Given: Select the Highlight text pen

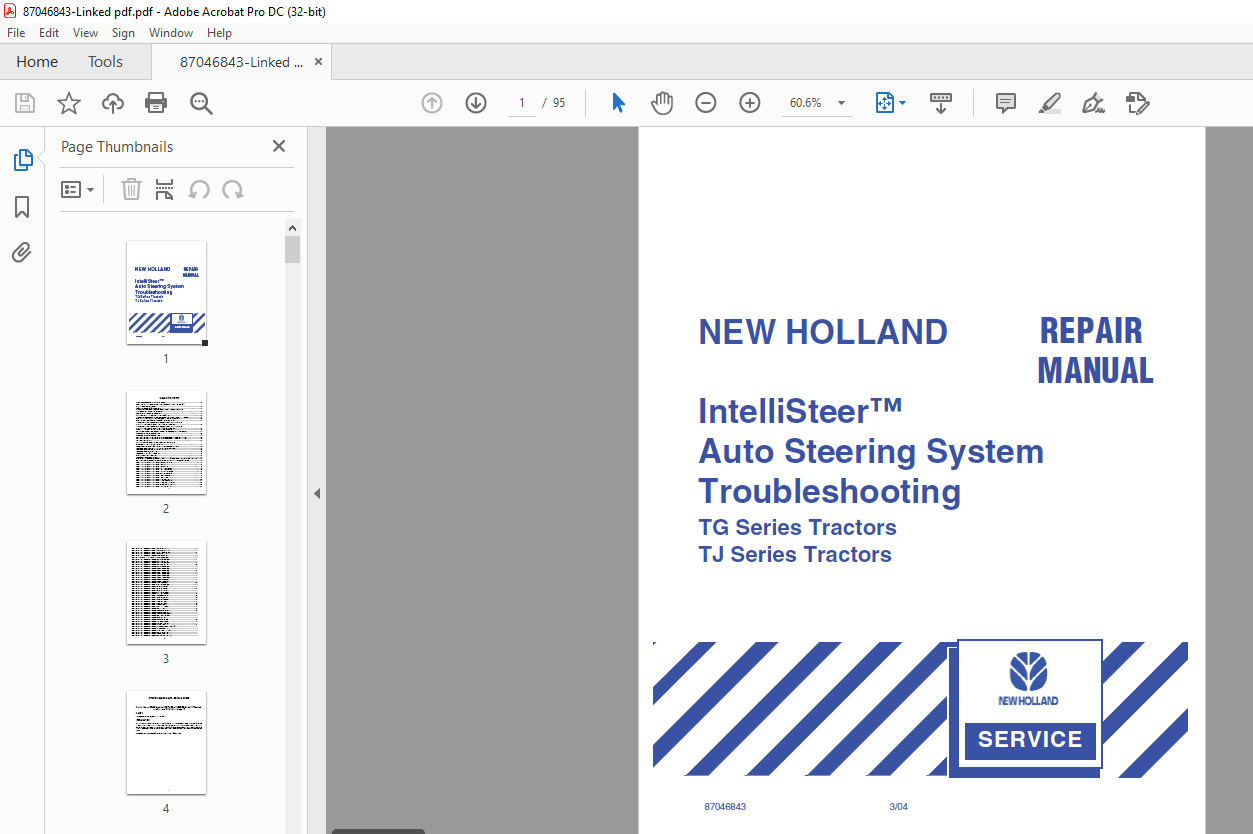Looking at the screenshot, I should [x=1049, y=103].
